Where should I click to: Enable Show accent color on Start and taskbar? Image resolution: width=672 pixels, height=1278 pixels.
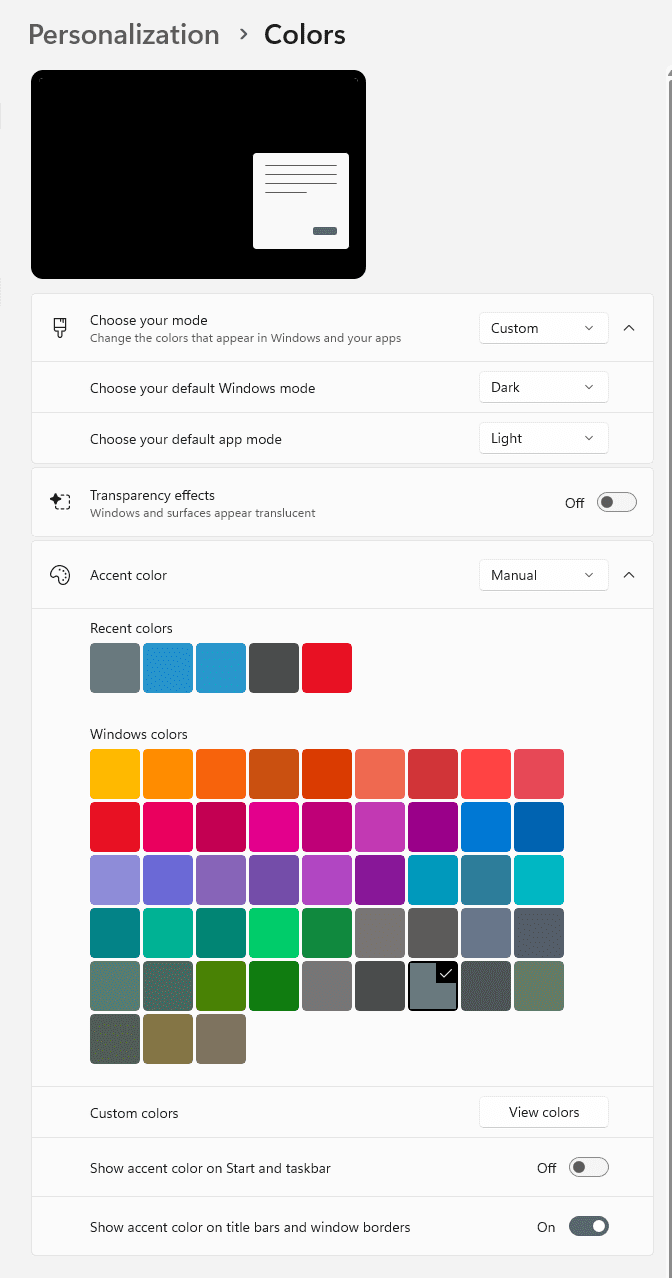589,1167
